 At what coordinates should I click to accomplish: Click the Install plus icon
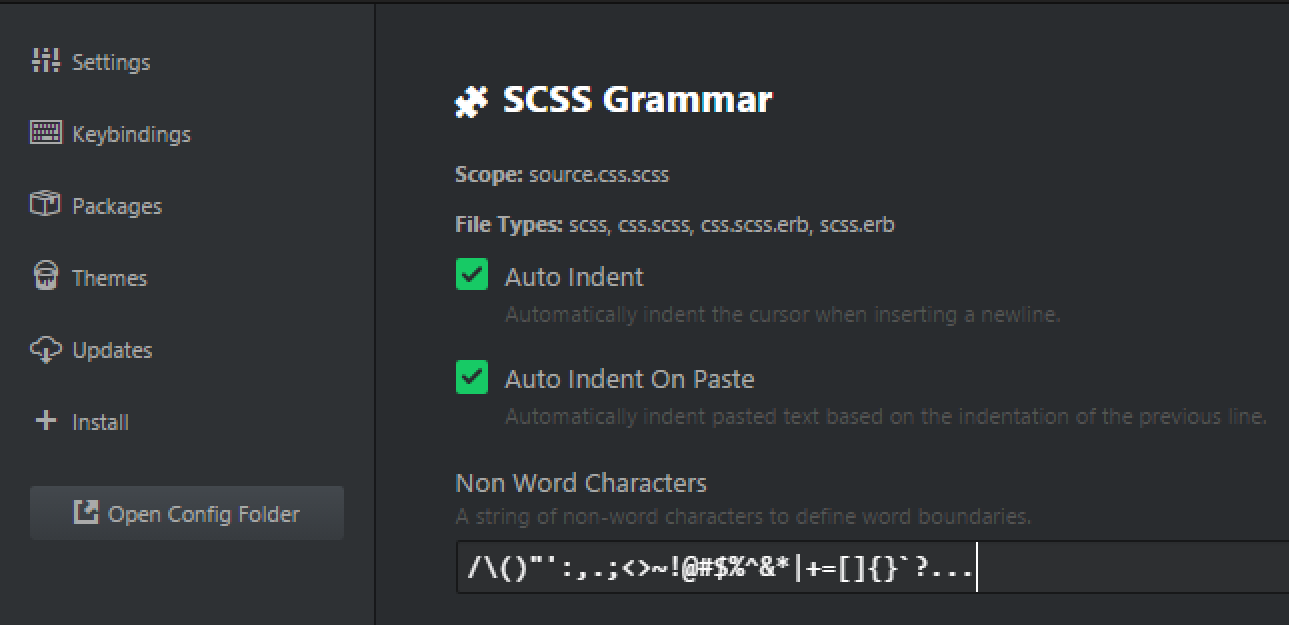(x=46, y=421)
